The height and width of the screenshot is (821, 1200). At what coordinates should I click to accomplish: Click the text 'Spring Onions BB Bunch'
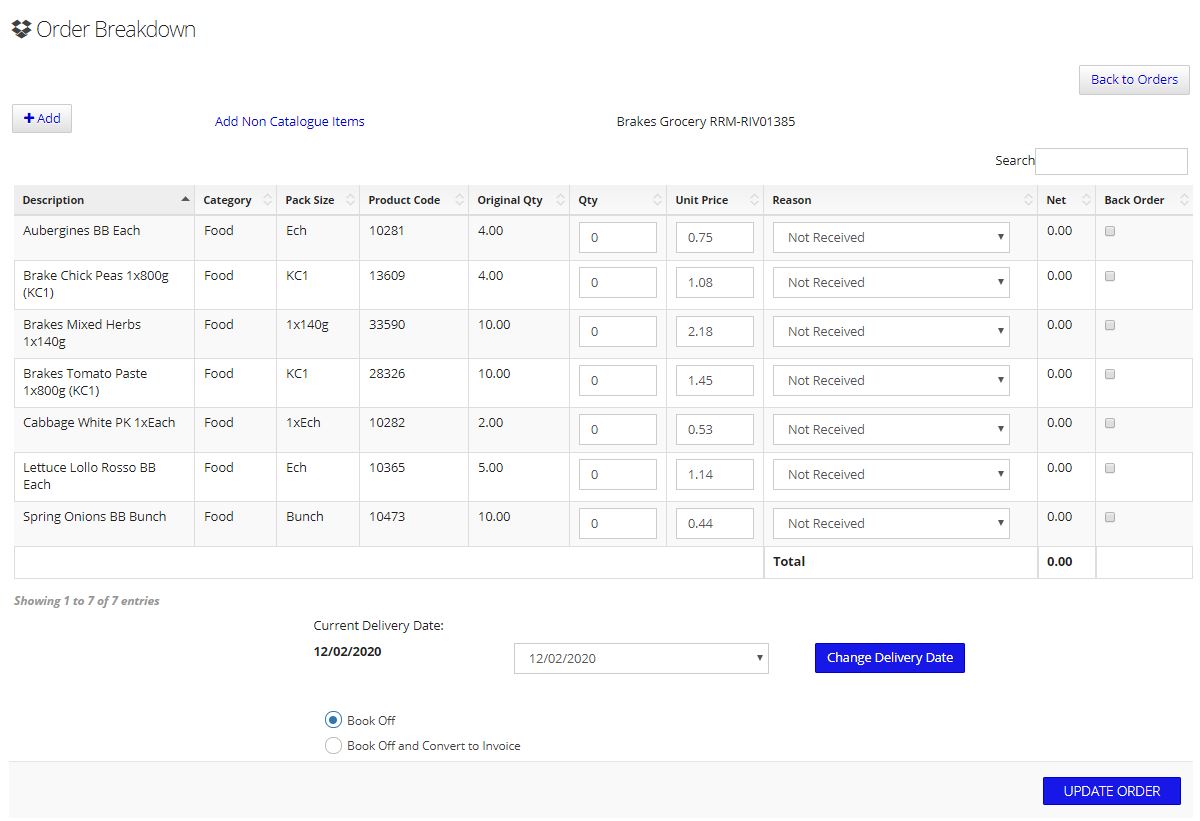(x=95, y=517)
